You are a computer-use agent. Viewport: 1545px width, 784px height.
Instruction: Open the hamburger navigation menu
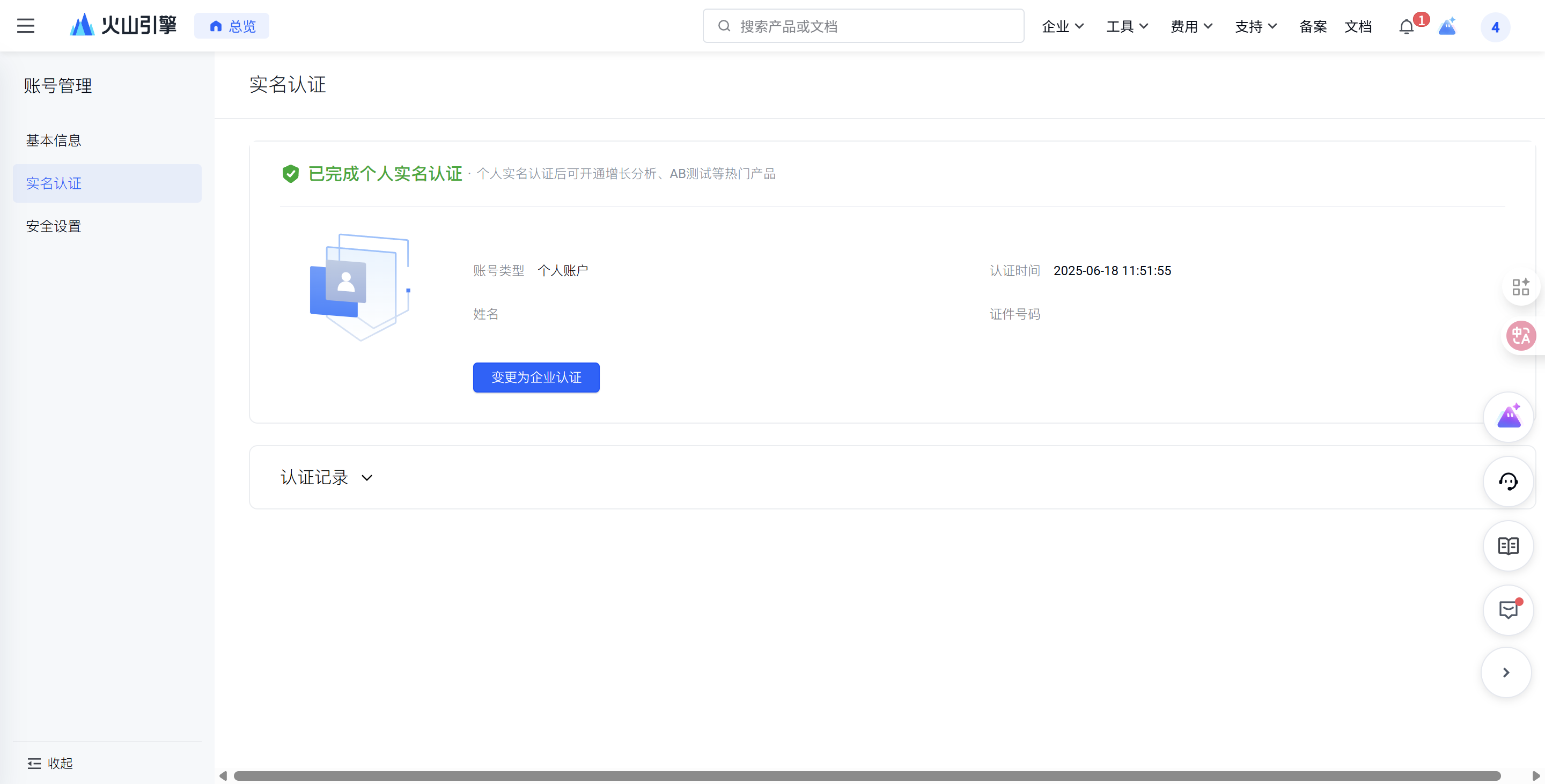25,26
